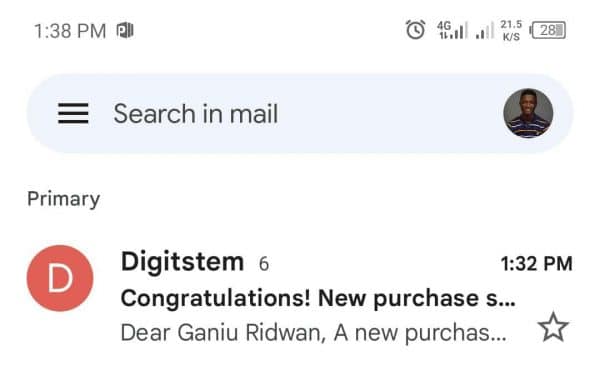Tap the 1:38 PM status bar clock

[x=70, y=31]
